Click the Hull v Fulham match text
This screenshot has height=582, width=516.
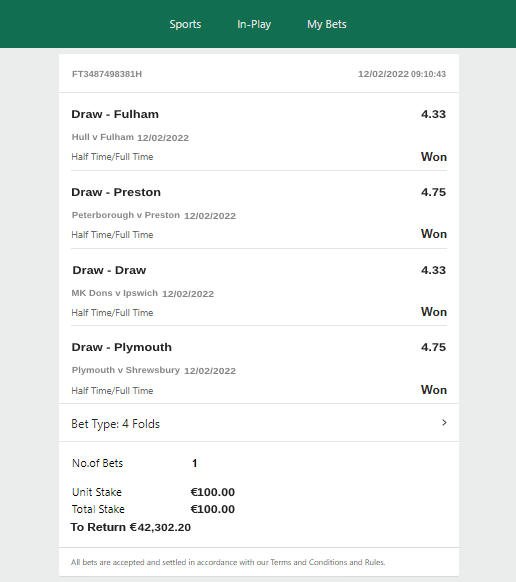(x=102, y=137)
